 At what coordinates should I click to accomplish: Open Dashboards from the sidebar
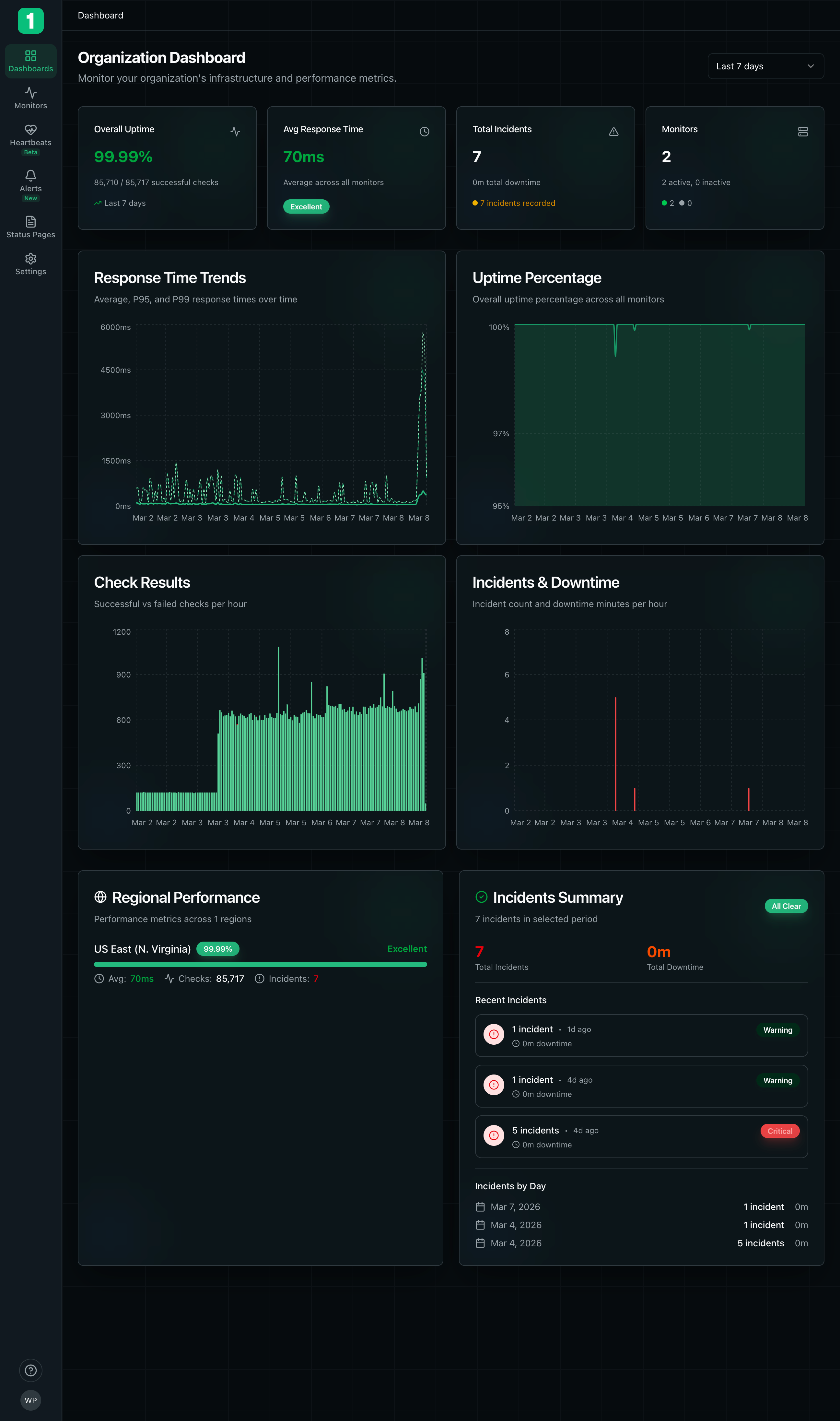tap(30, 61)
